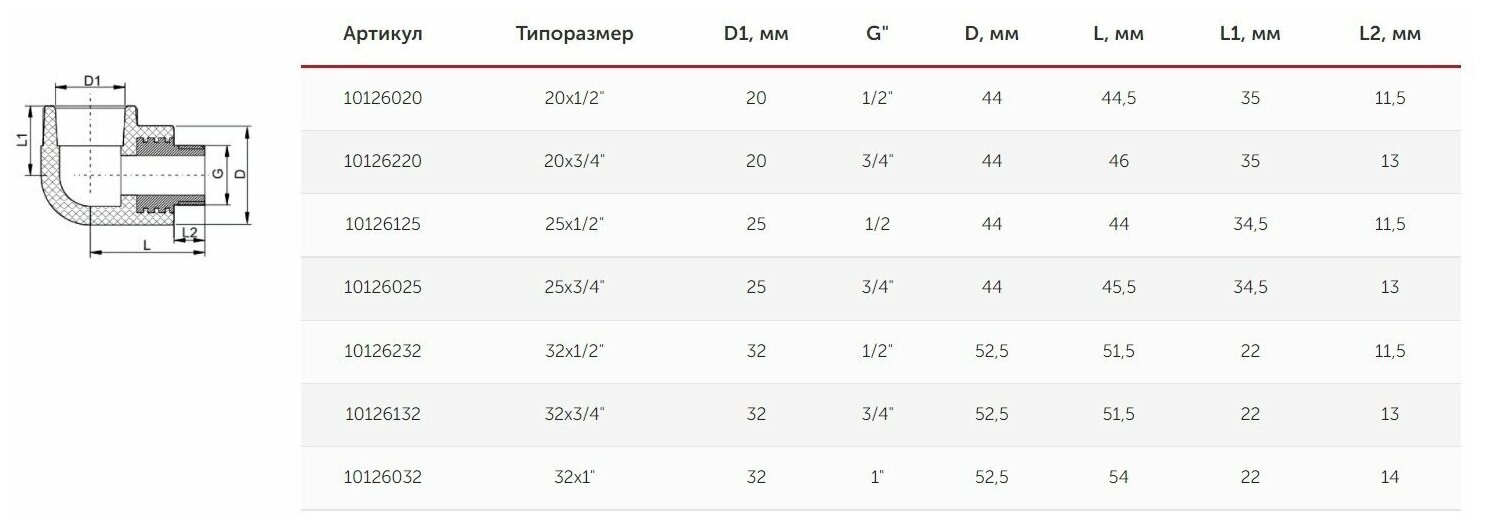Select article number 10126025
The height and width of the screenshot is (525, 1485).
click(x=382, y=287)
